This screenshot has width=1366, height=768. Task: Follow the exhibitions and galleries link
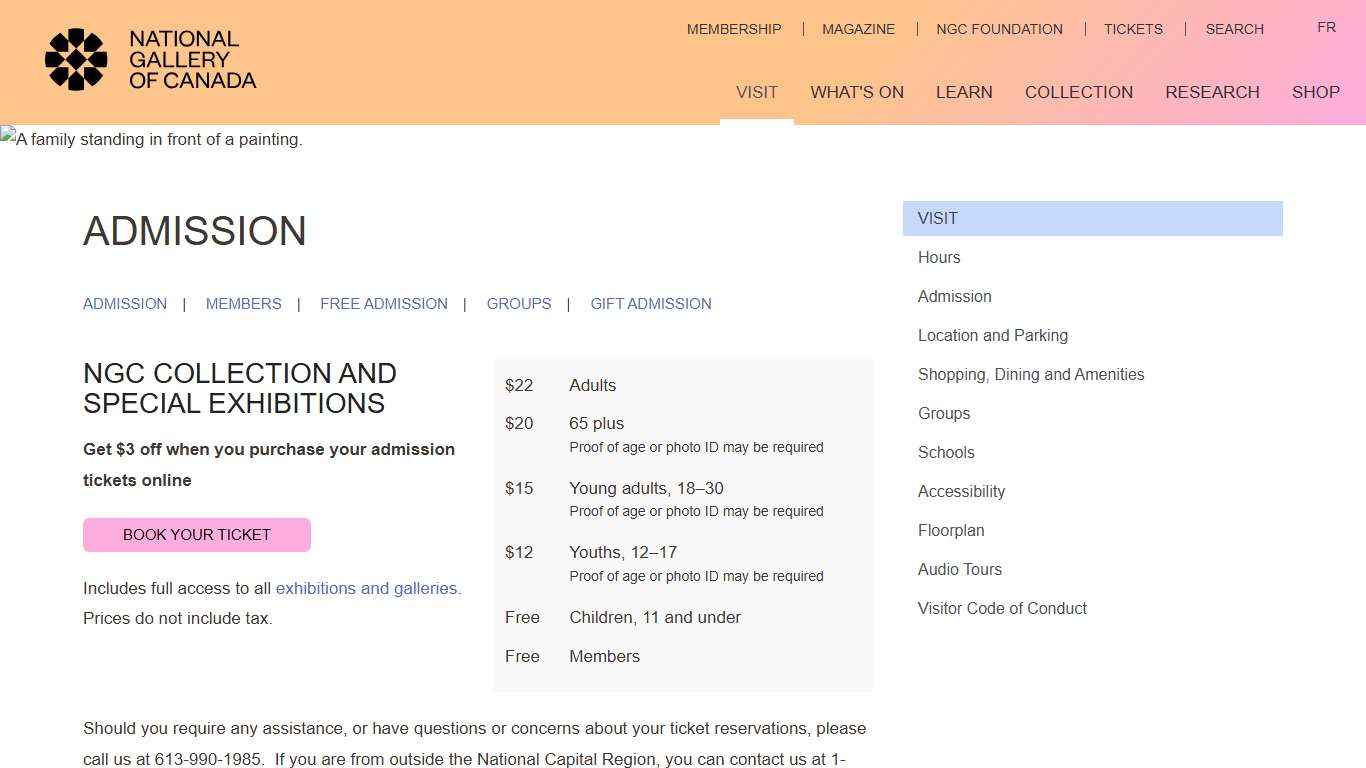[366, 588]
